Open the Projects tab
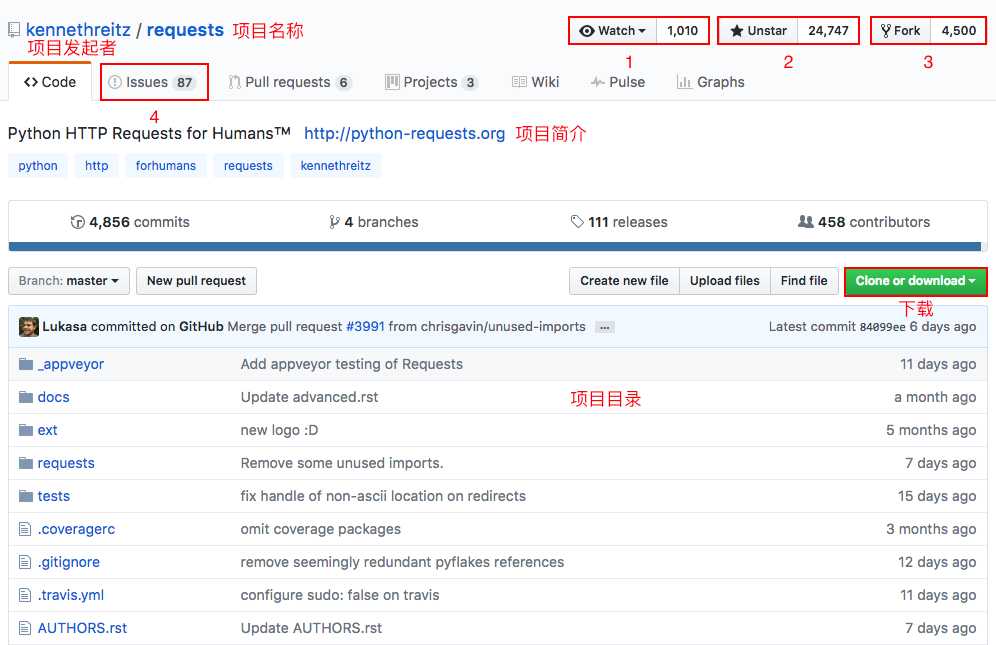The height and width of the screenshot is (645, 996). coord(431,82)
